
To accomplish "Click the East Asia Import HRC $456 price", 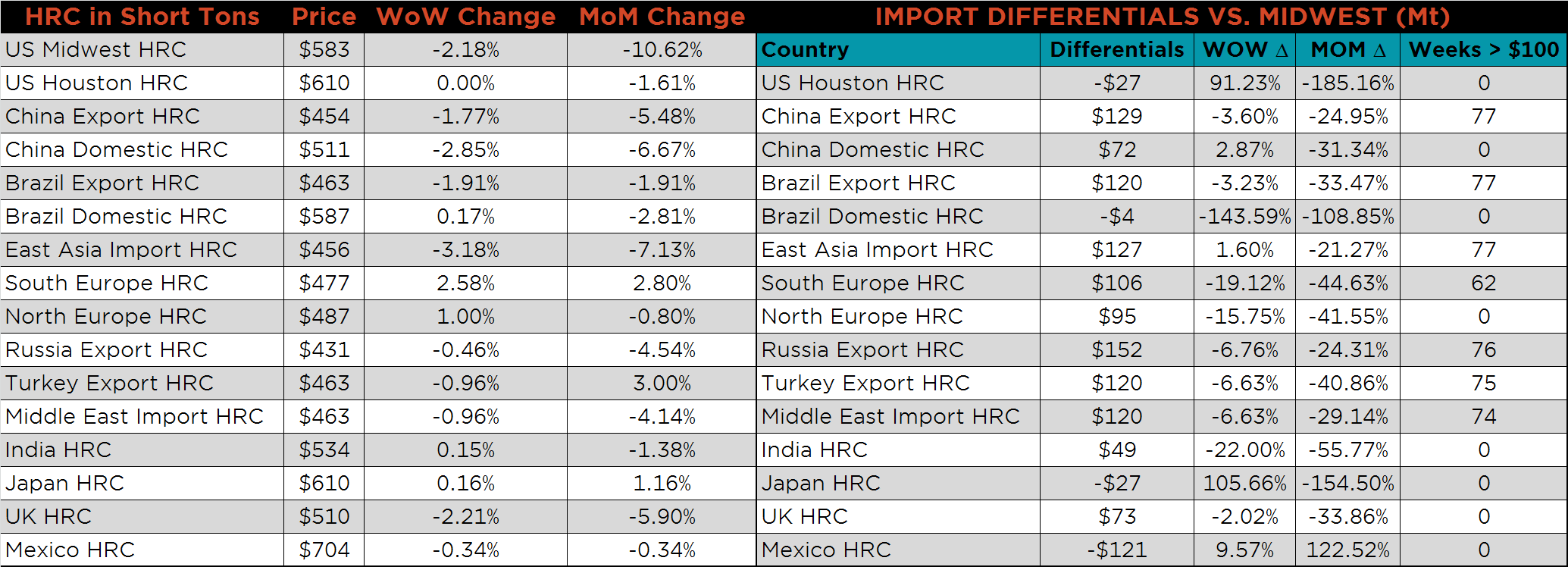I will [324, 249].
